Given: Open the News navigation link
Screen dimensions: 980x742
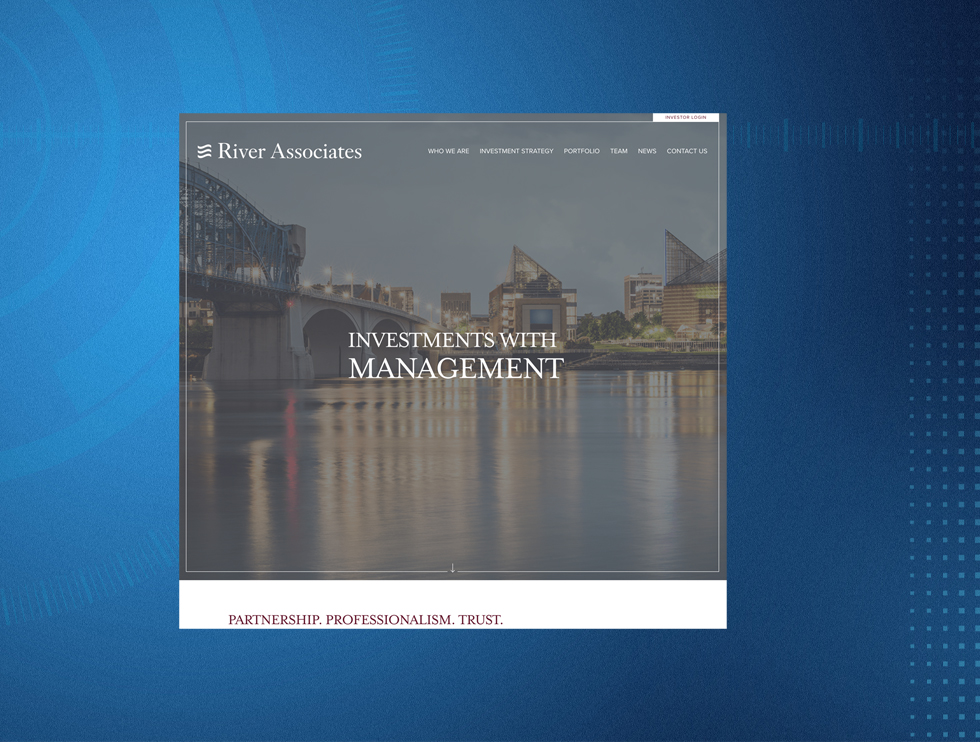Looking at the screenshot, I should [x=647, y=151].
